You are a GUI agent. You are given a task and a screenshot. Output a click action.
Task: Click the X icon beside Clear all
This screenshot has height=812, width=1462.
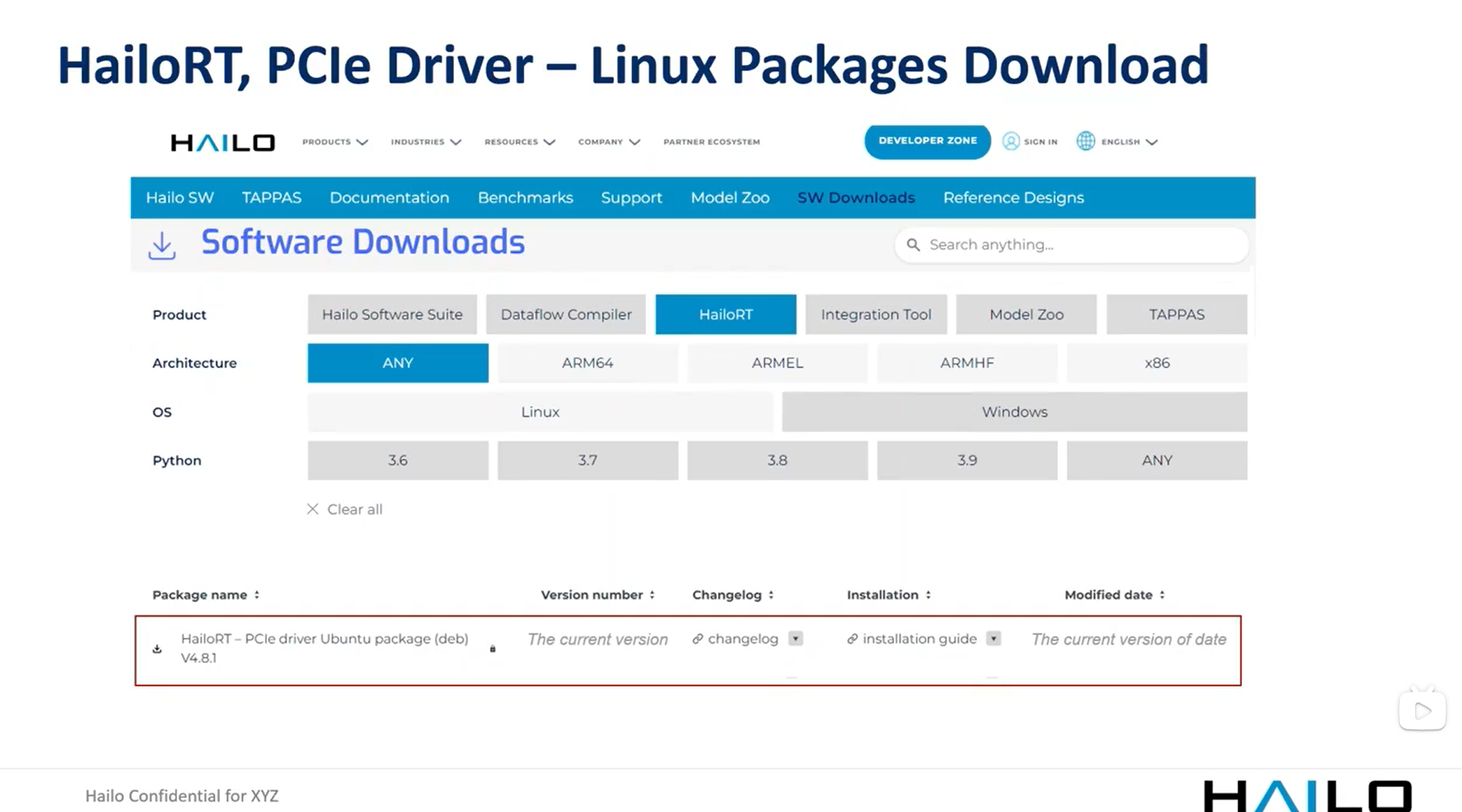(x=312, y=509)
